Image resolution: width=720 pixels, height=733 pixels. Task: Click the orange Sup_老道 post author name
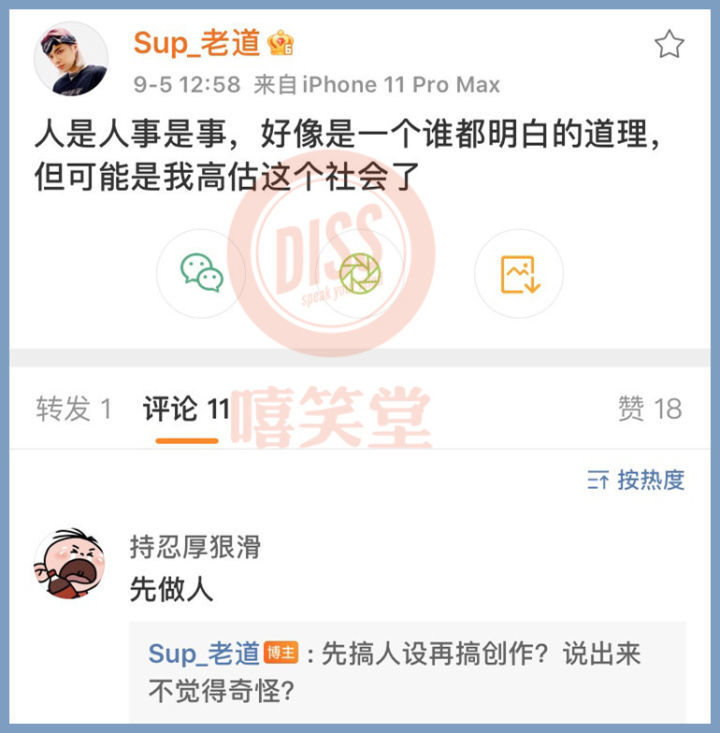(x=196, y=43)
